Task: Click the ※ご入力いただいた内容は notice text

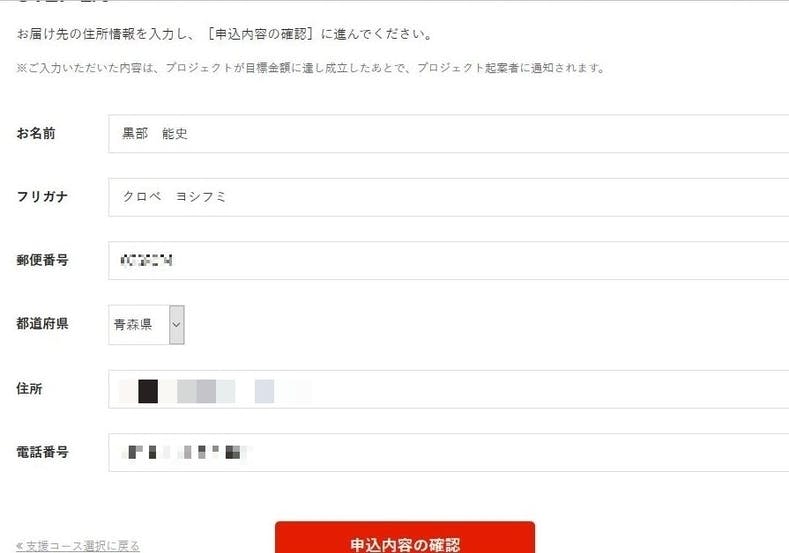Action: (x=311, y=67)
